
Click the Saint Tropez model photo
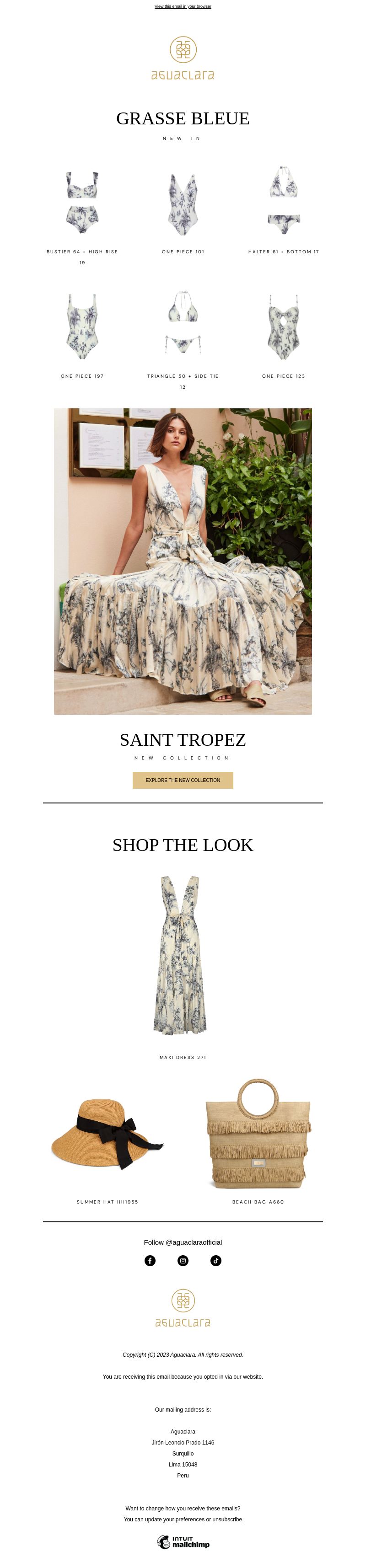tap(183, 561)
